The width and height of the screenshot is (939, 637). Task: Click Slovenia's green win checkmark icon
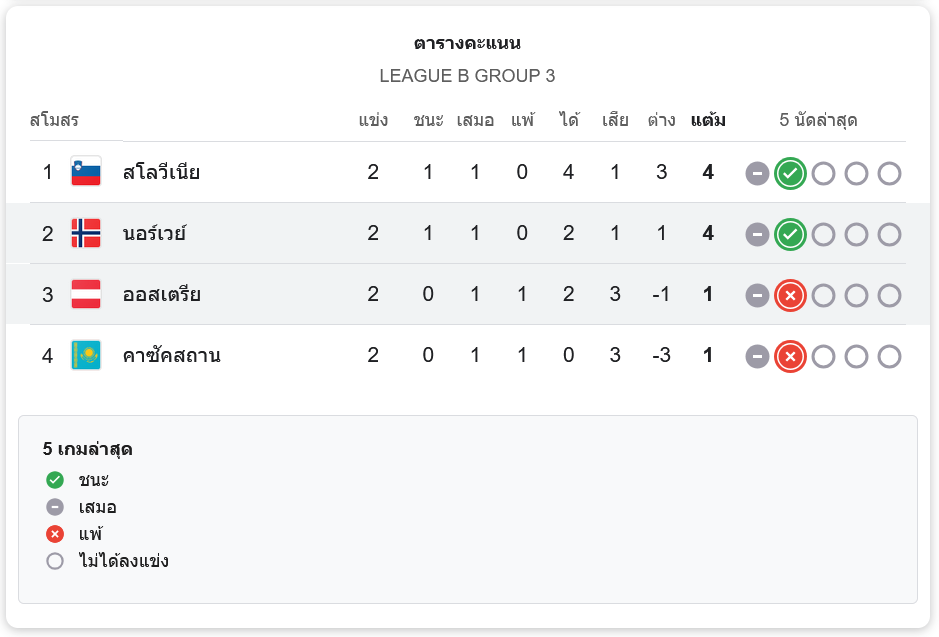click(790, 174)
